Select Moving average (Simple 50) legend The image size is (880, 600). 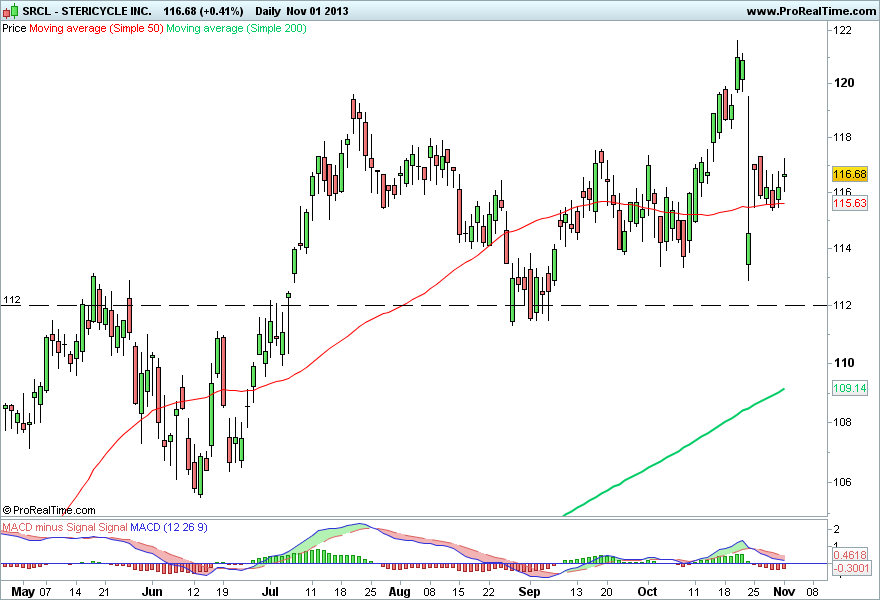(96, 28)
